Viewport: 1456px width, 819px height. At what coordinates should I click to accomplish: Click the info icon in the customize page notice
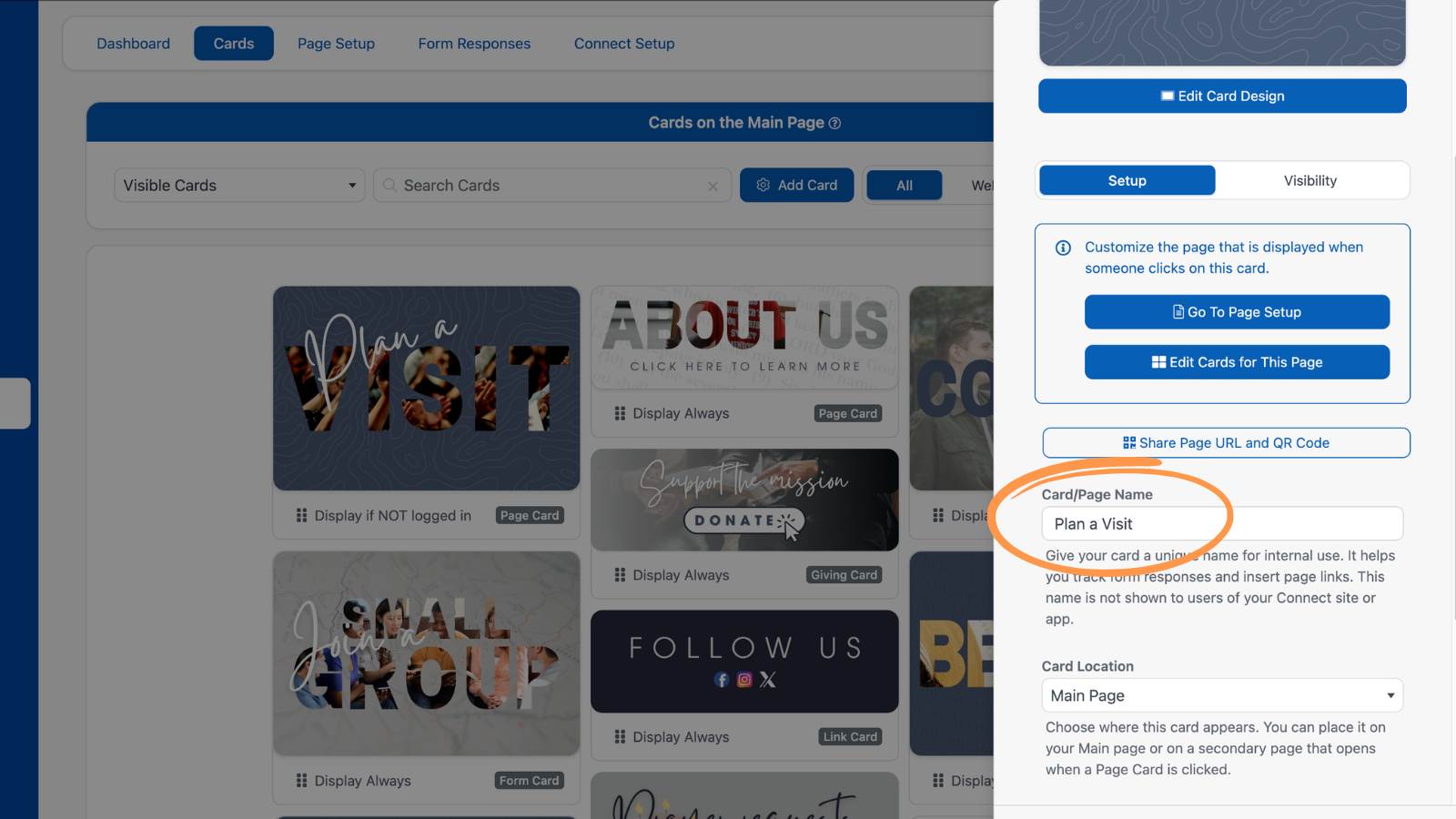coord(1063,248)
